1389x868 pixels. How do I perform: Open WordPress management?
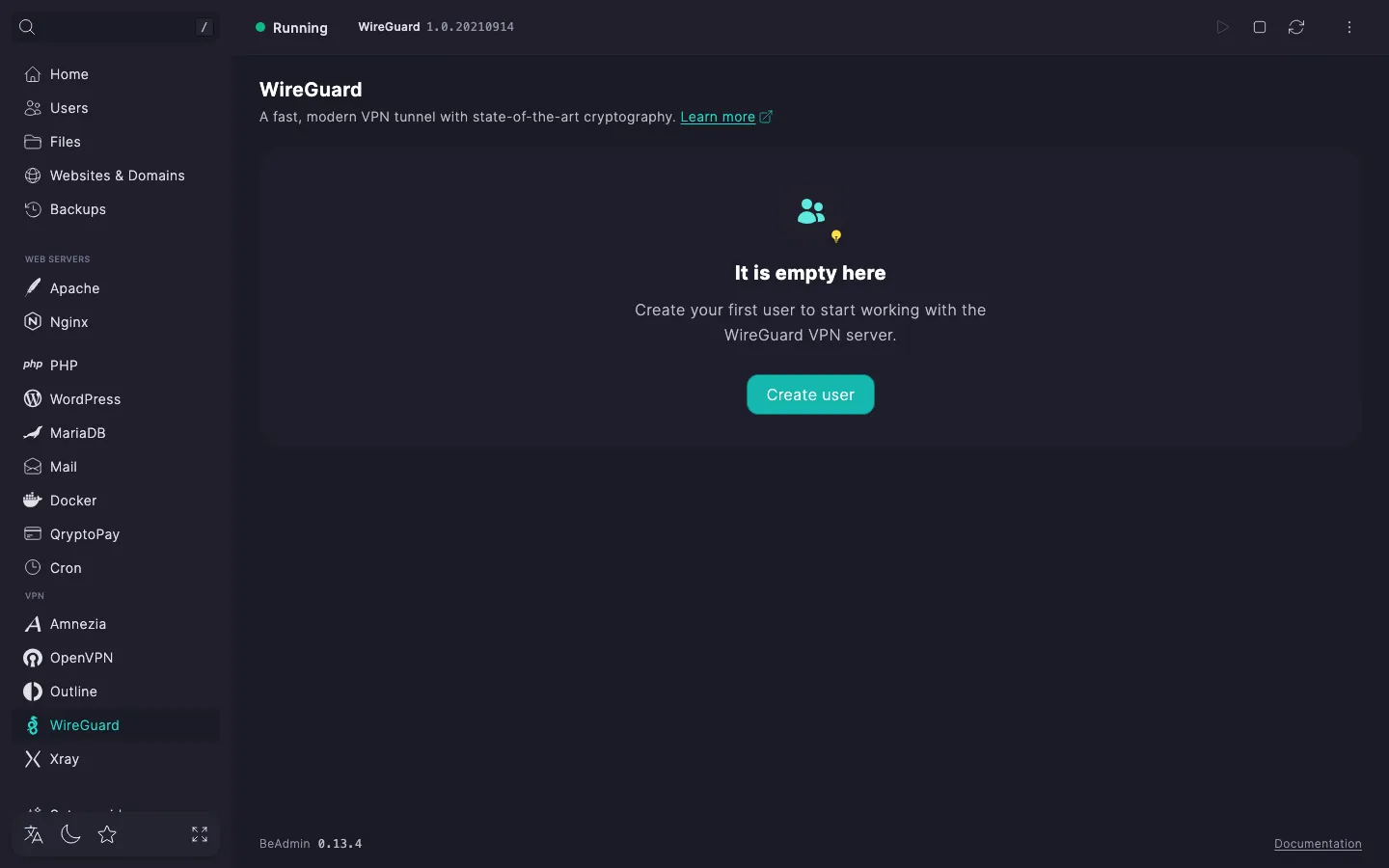116,399
